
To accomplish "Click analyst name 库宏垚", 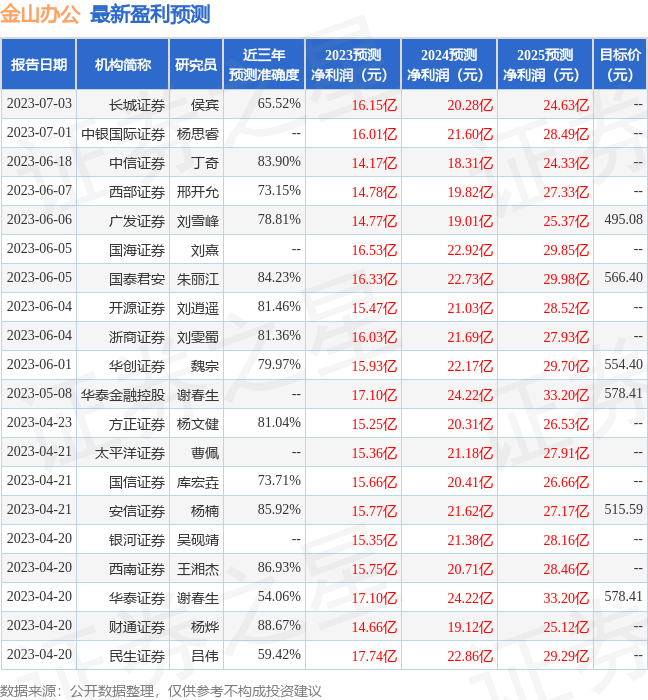I will click(x=198, y=483).
